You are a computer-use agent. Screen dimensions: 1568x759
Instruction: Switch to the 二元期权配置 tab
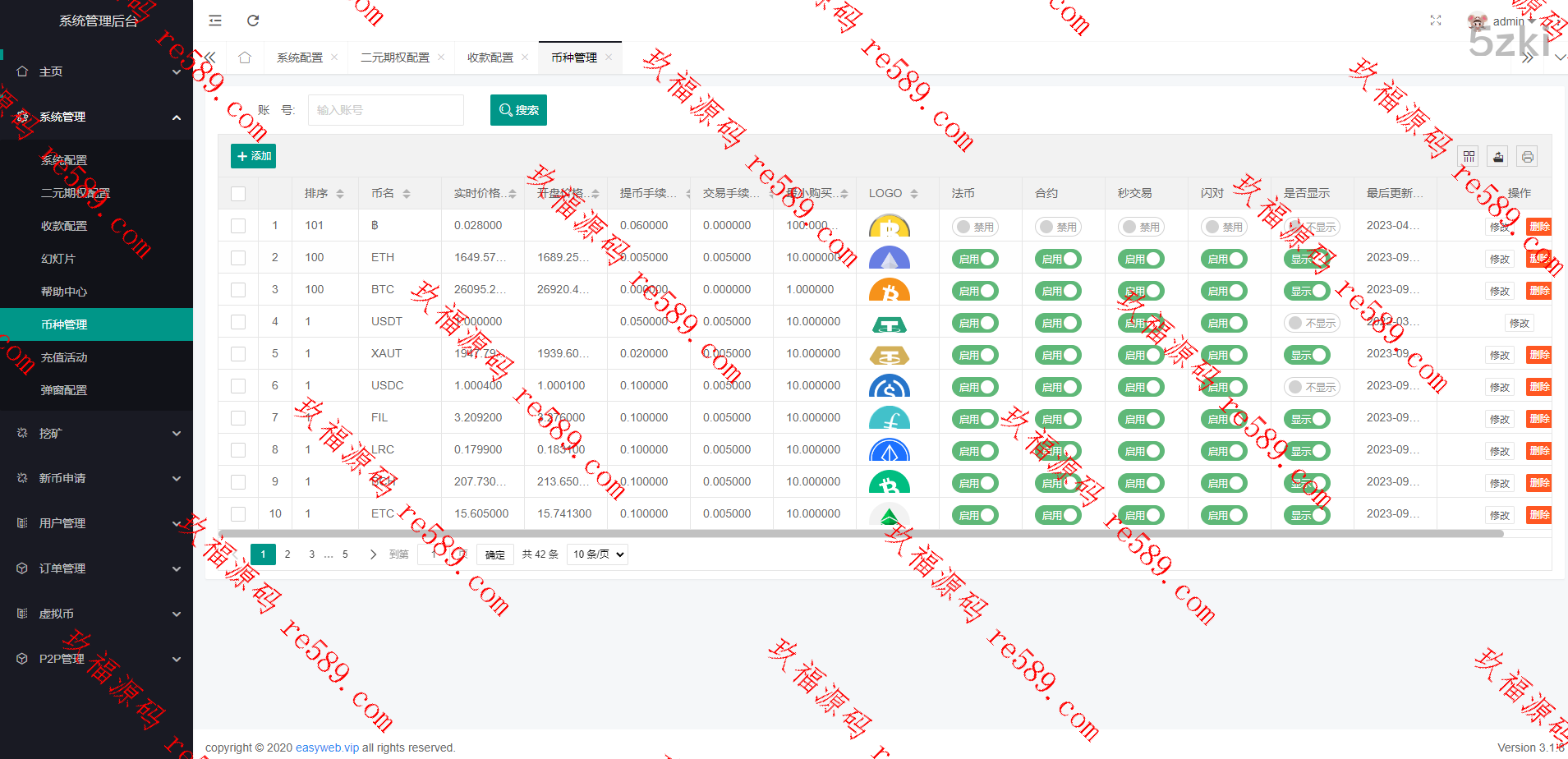[395, 57]
